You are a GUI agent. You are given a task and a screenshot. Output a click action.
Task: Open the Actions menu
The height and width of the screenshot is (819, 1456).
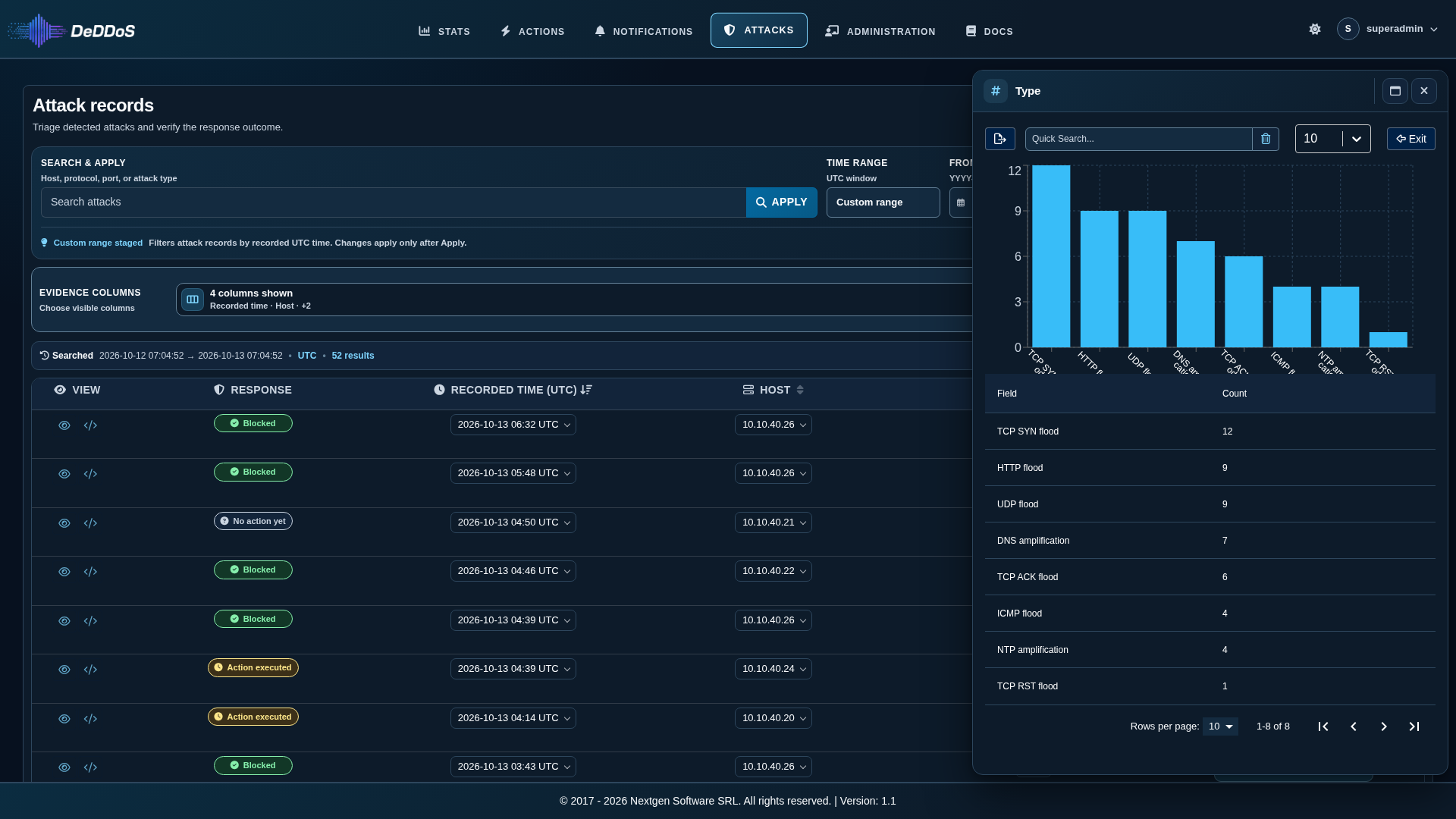click(x=532, y=31)
